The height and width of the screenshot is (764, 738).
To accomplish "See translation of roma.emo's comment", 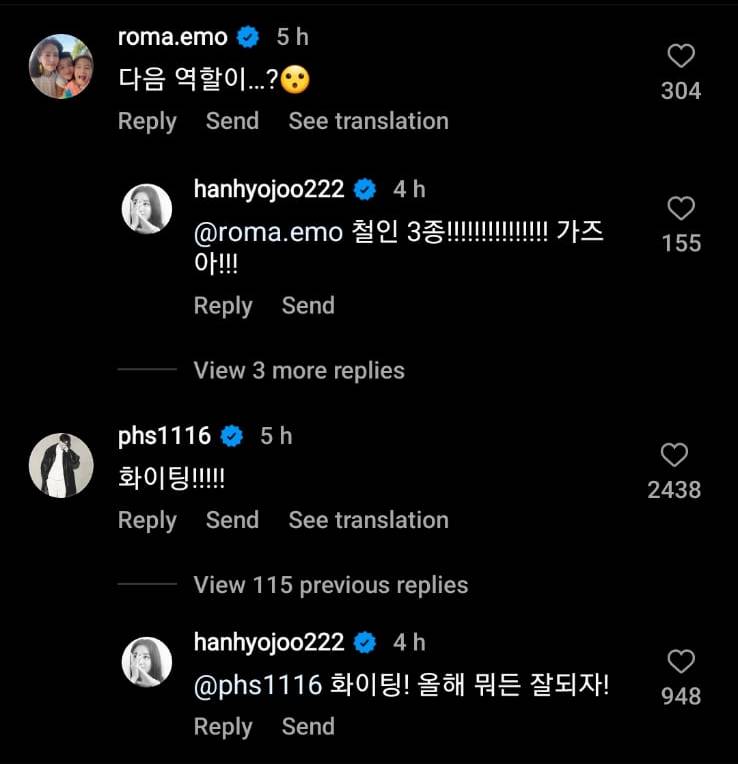I will (368, 121).
